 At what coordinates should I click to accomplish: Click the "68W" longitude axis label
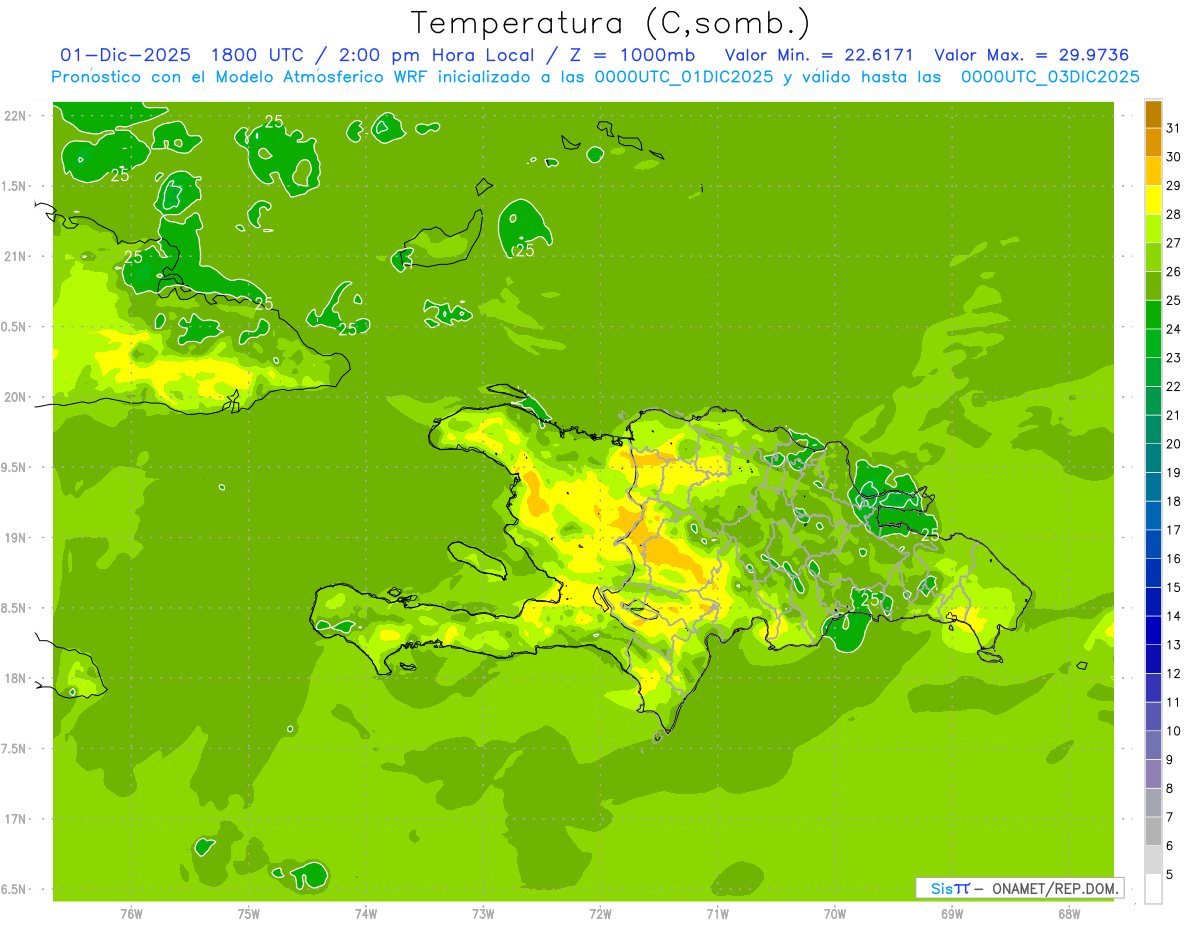coord(1069,914)
